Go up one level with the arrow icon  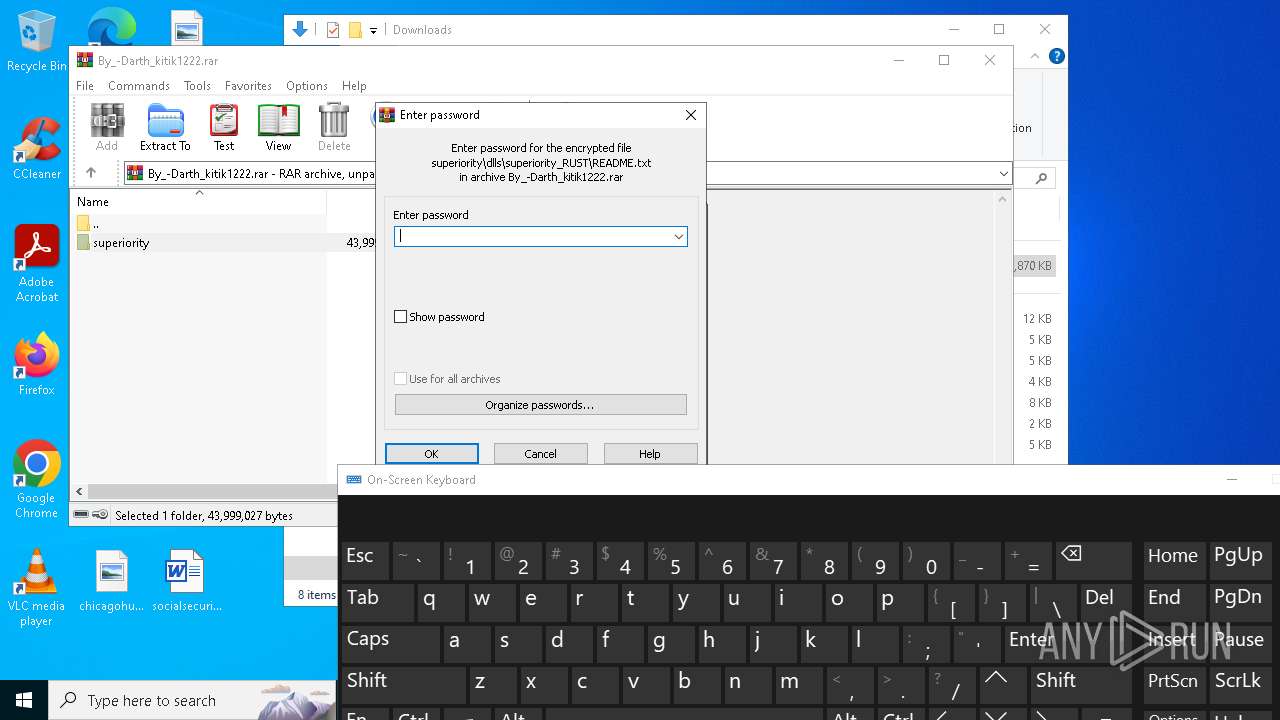[x=91, y=173]
